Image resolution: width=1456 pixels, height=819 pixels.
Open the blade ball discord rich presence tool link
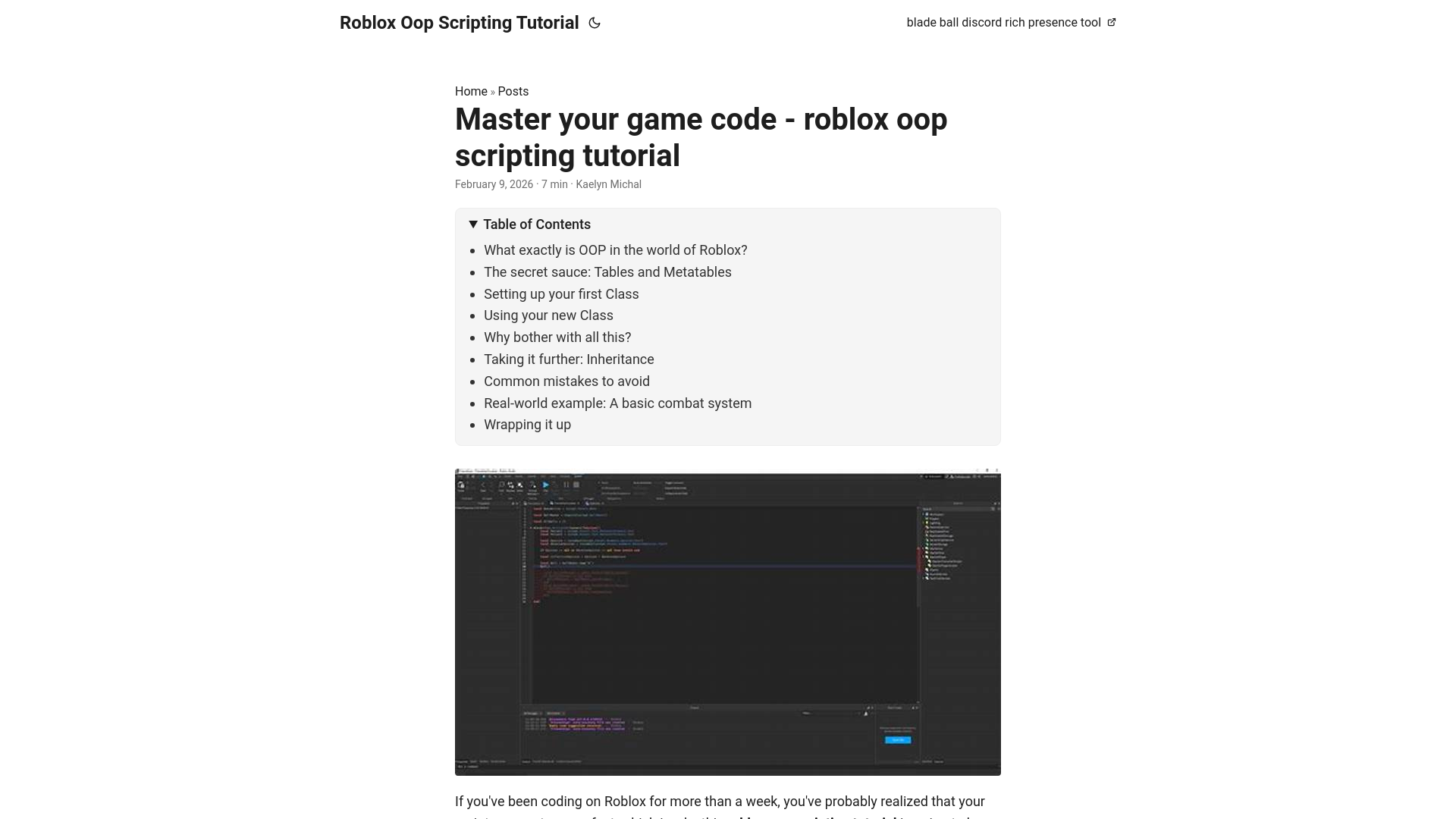coord(1011,23)
